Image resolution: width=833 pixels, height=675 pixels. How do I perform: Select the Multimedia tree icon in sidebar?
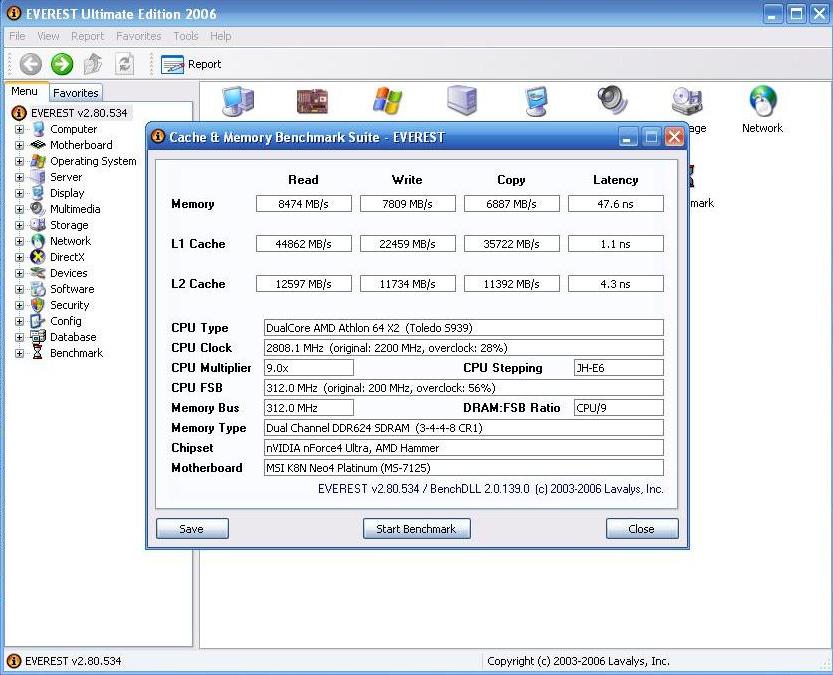(38, 209)
